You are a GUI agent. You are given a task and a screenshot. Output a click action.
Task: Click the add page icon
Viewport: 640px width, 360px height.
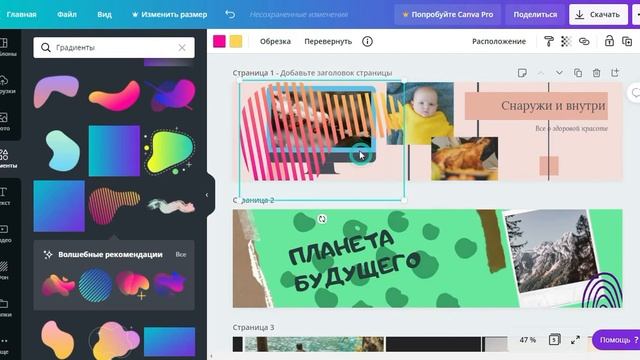pos(615,73)
